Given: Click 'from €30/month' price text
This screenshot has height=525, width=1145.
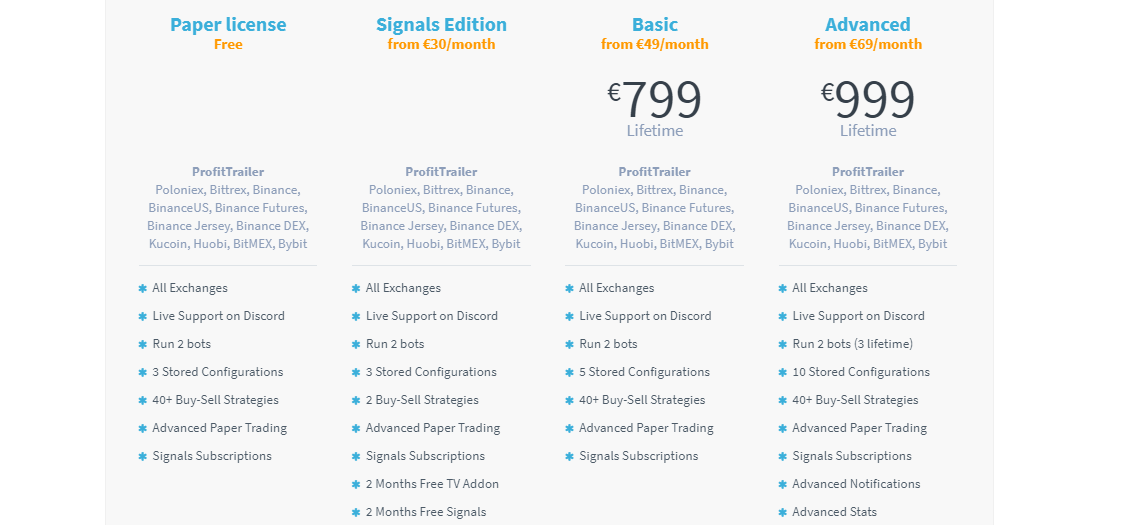Looking at the screenshot, I should pos(441,45).
